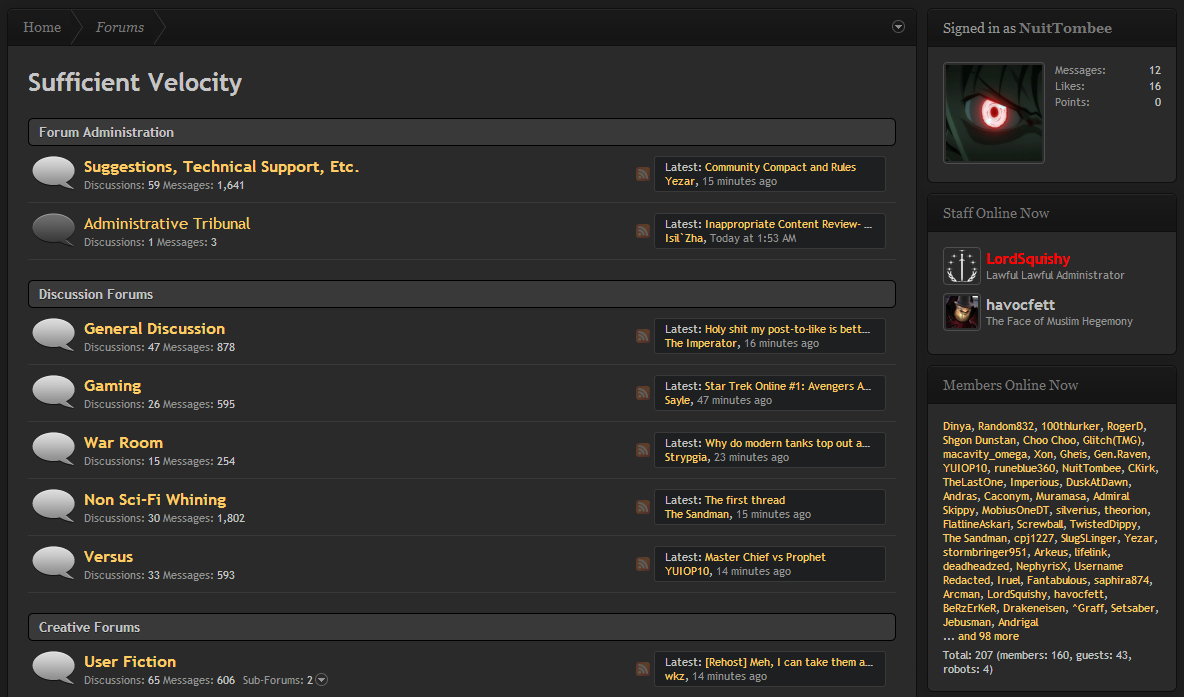Open the breadcrumb quick navigation dropdown arrow
The height and width of the screenshot is (697, 1184).
tap(898, 27)
